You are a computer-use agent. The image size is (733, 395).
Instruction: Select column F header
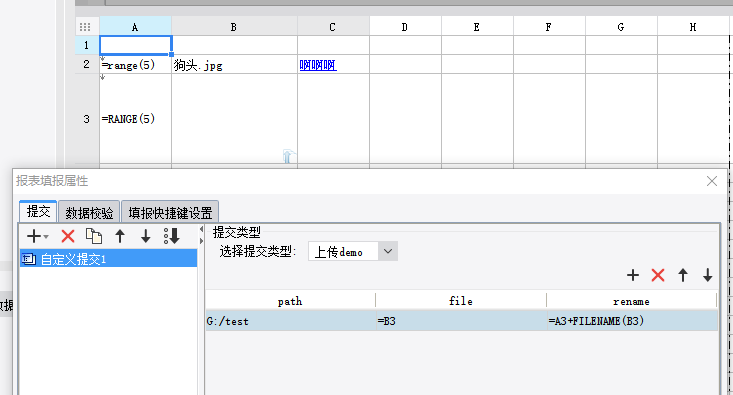click(549, 27)
